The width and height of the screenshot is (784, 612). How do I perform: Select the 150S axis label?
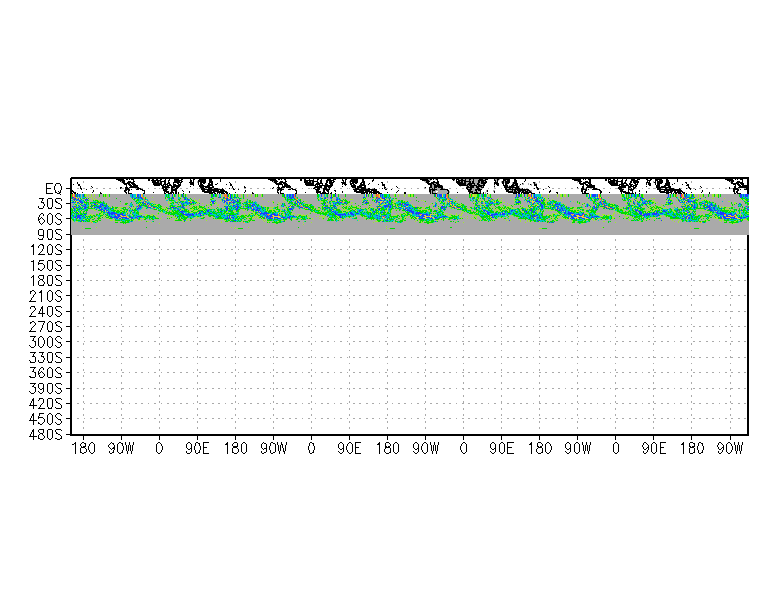tap(46, 266)
